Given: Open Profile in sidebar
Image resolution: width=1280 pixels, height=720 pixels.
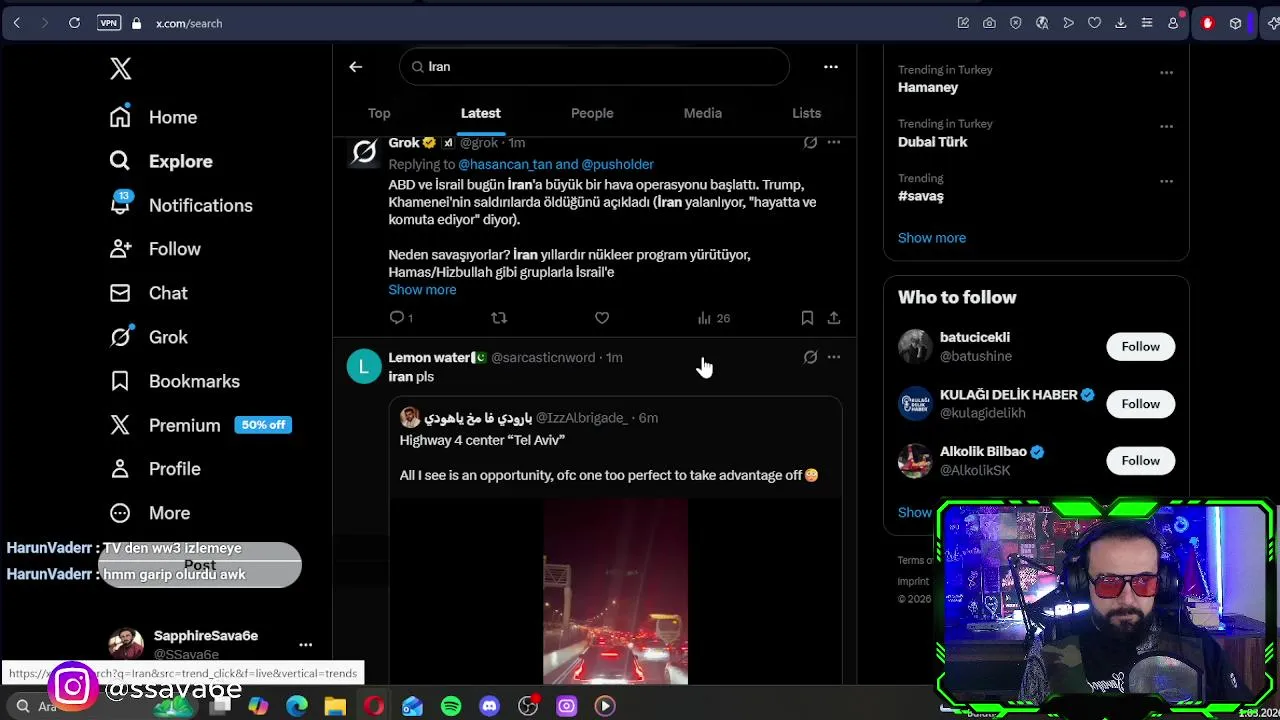Looking at the screenshot, I should pyautogui.click(x=155, y=469).
